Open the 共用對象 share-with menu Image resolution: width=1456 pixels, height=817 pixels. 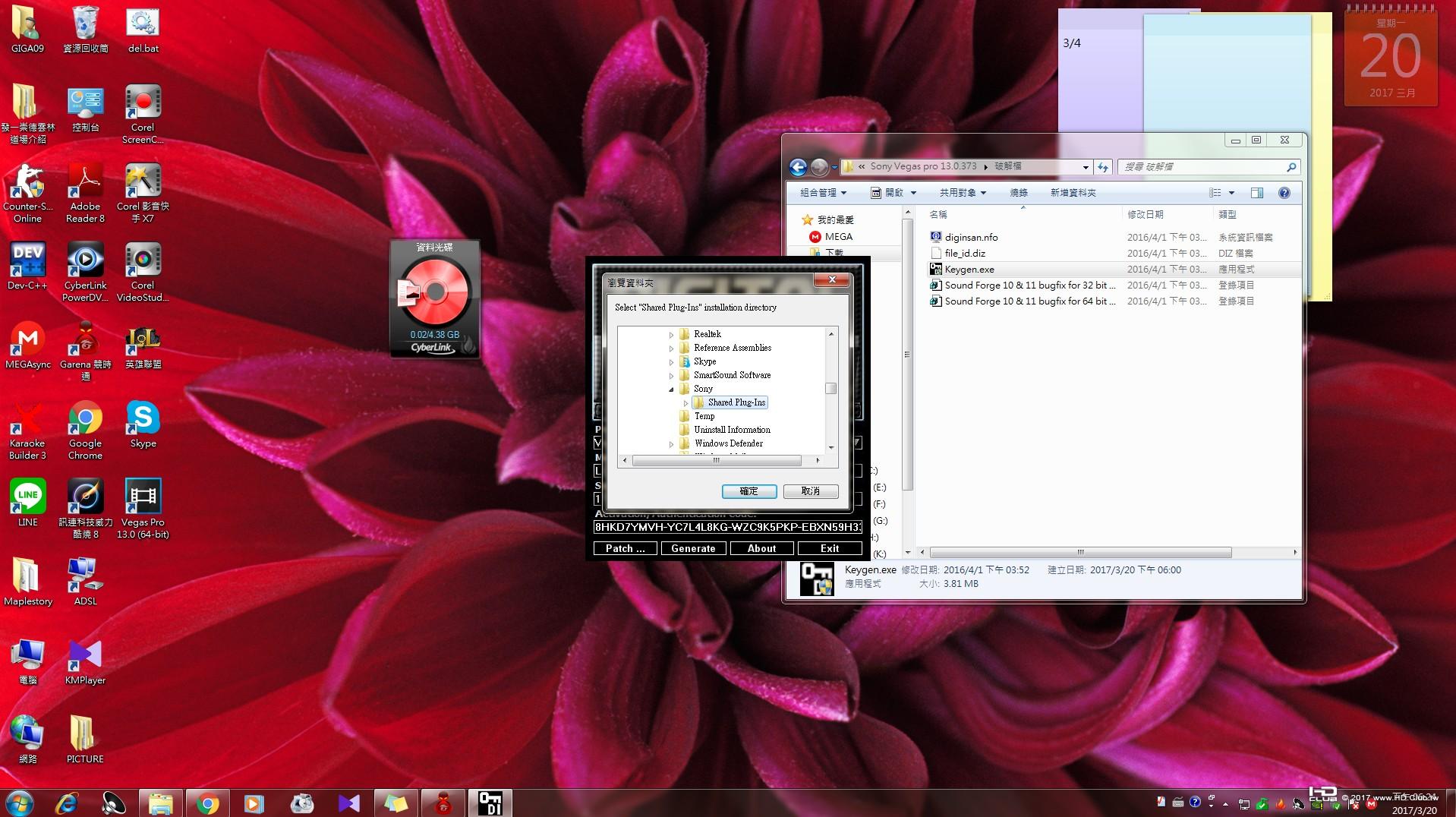963,193
